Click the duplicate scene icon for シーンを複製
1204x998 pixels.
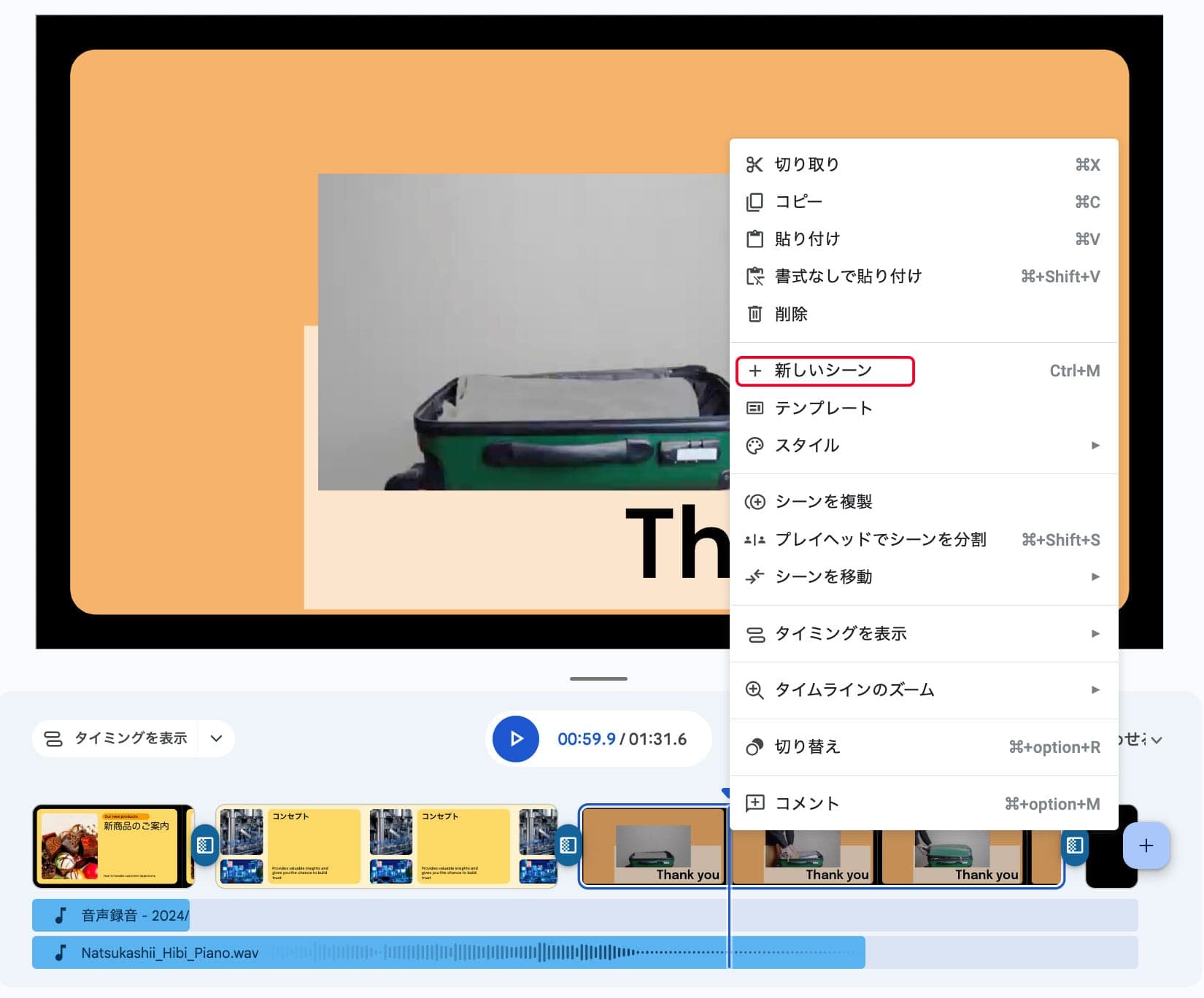(x=755, y=502)
